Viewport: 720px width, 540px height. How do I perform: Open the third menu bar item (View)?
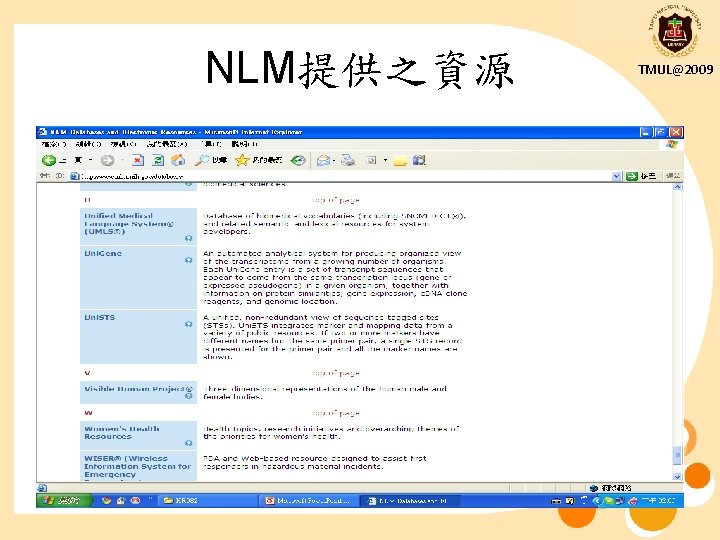click(124, 144)
